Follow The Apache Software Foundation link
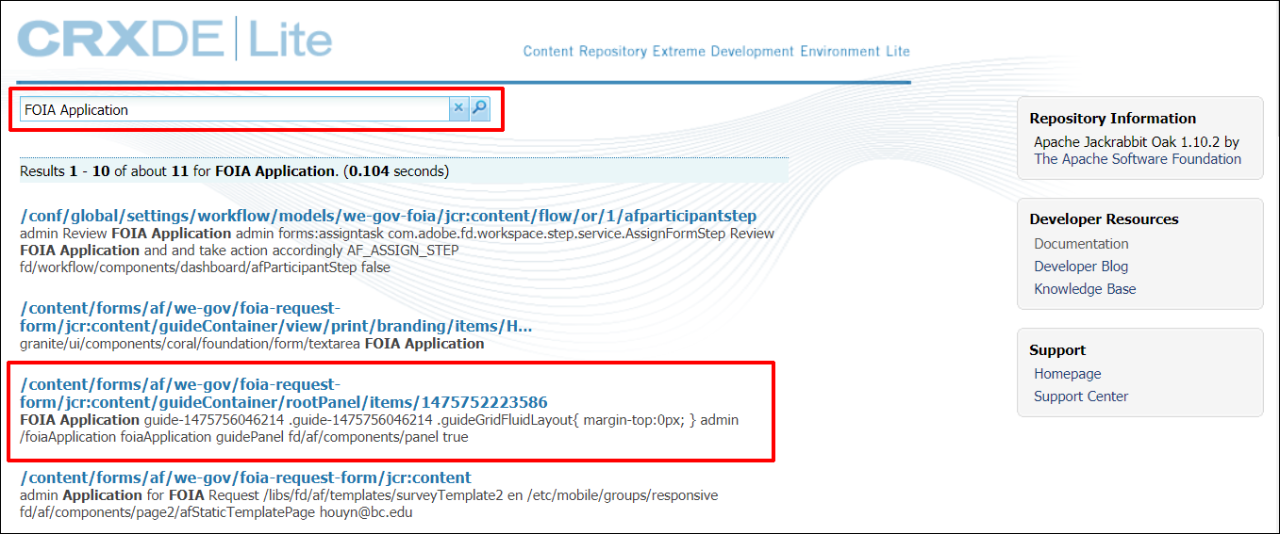The image size is (1280, 534). coord(1138,159)
